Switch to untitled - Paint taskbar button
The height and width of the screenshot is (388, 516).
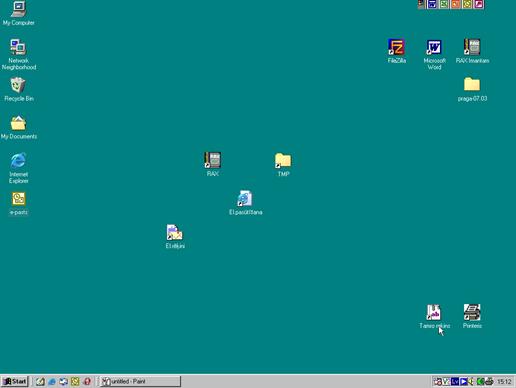pyautogui.click(x=140, y=381)
